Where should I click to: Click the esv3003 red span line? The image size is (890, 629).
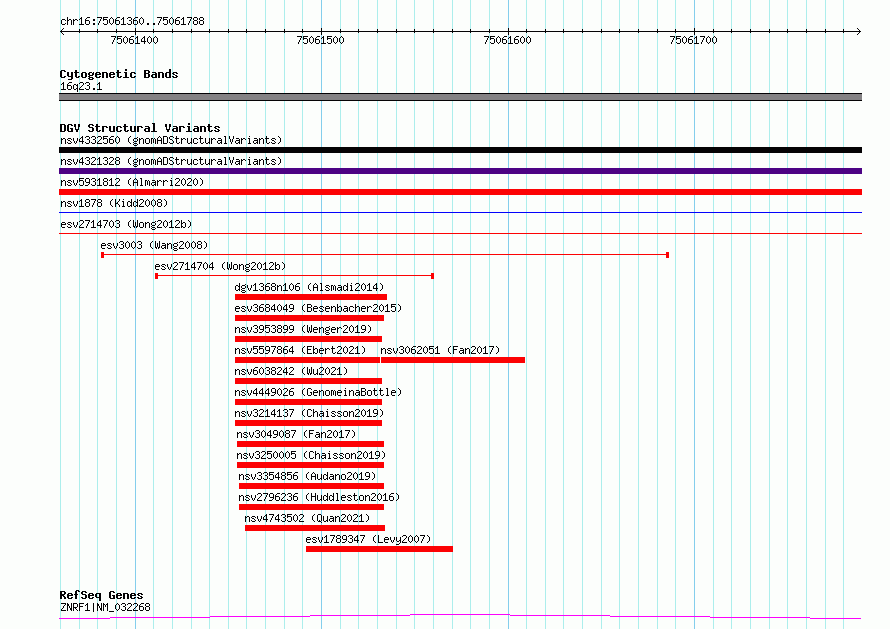point(385,255)
